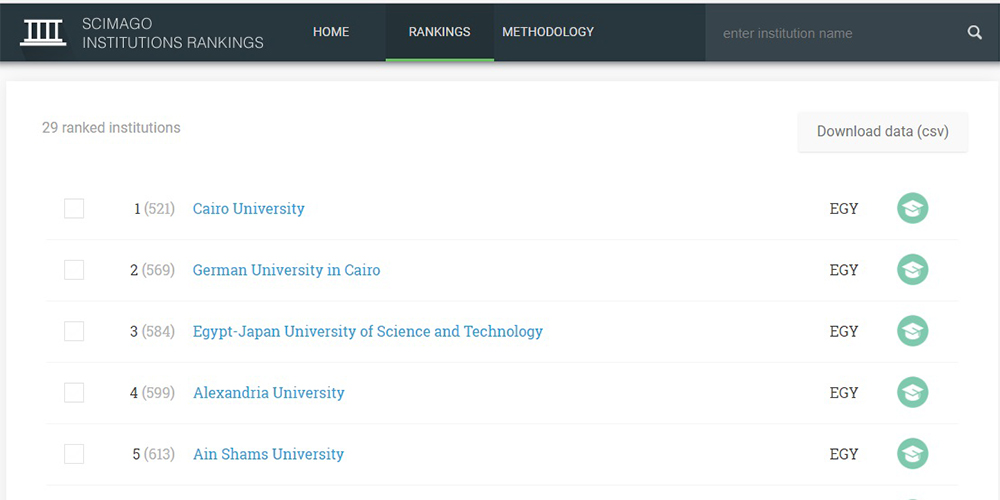Click EGY code in German University row
The height and width of the screenshot is (500, 1000).
tap(844, 270)
